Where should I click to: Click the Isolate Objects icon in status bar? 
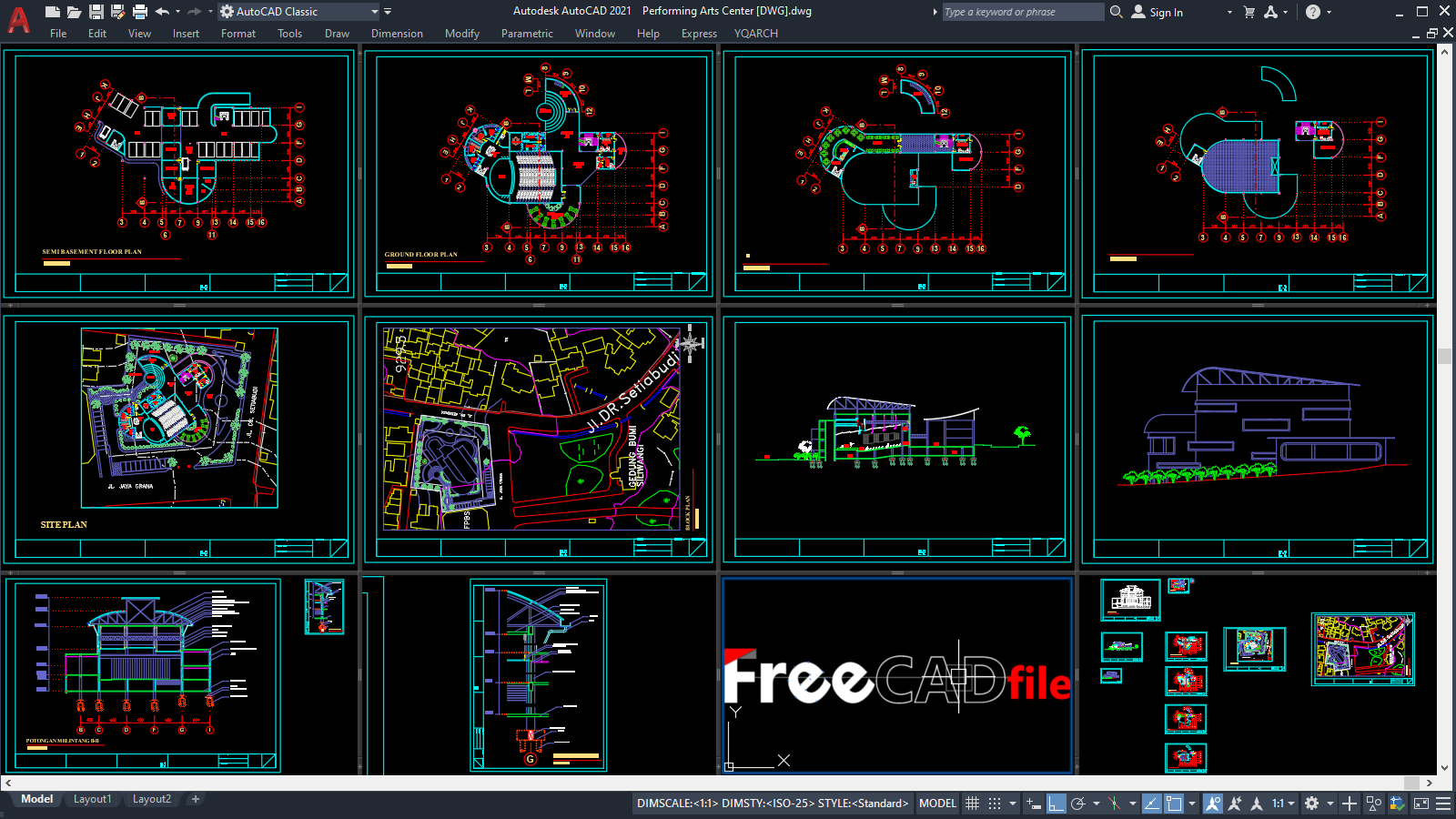(x=1375, y=803)
